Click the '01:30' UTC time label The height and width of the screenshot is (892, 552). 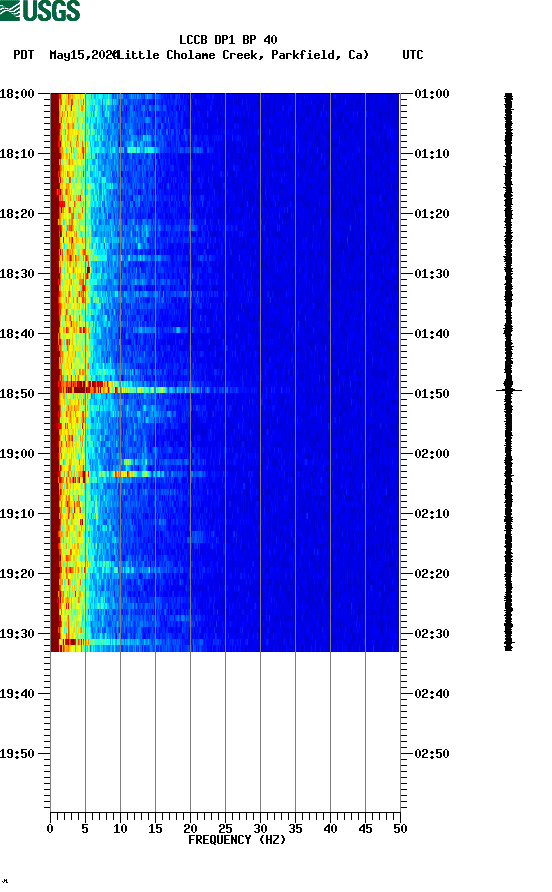coord(432,274)
